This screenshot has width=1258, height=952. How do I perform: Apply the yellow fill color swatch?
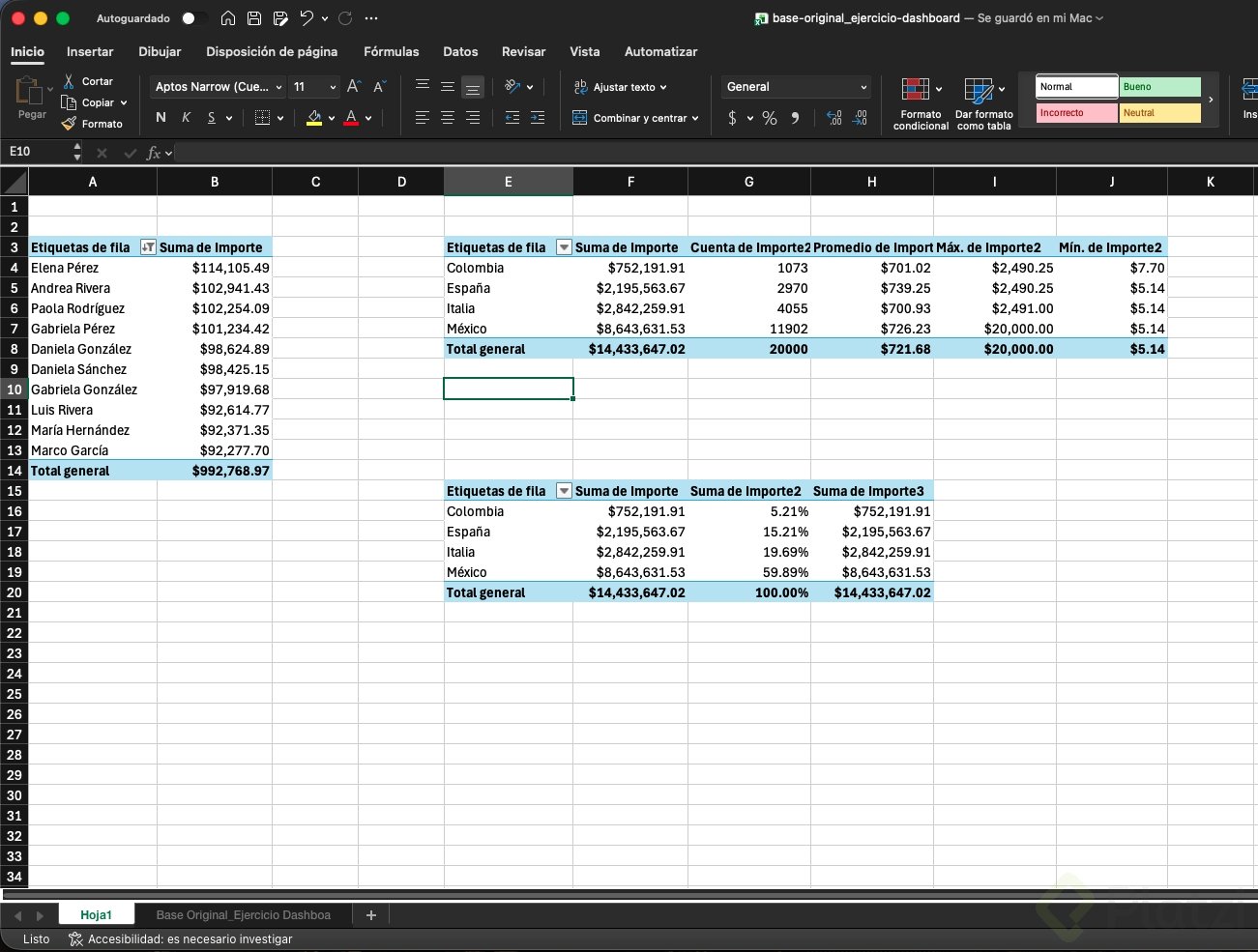coord(314,118)
